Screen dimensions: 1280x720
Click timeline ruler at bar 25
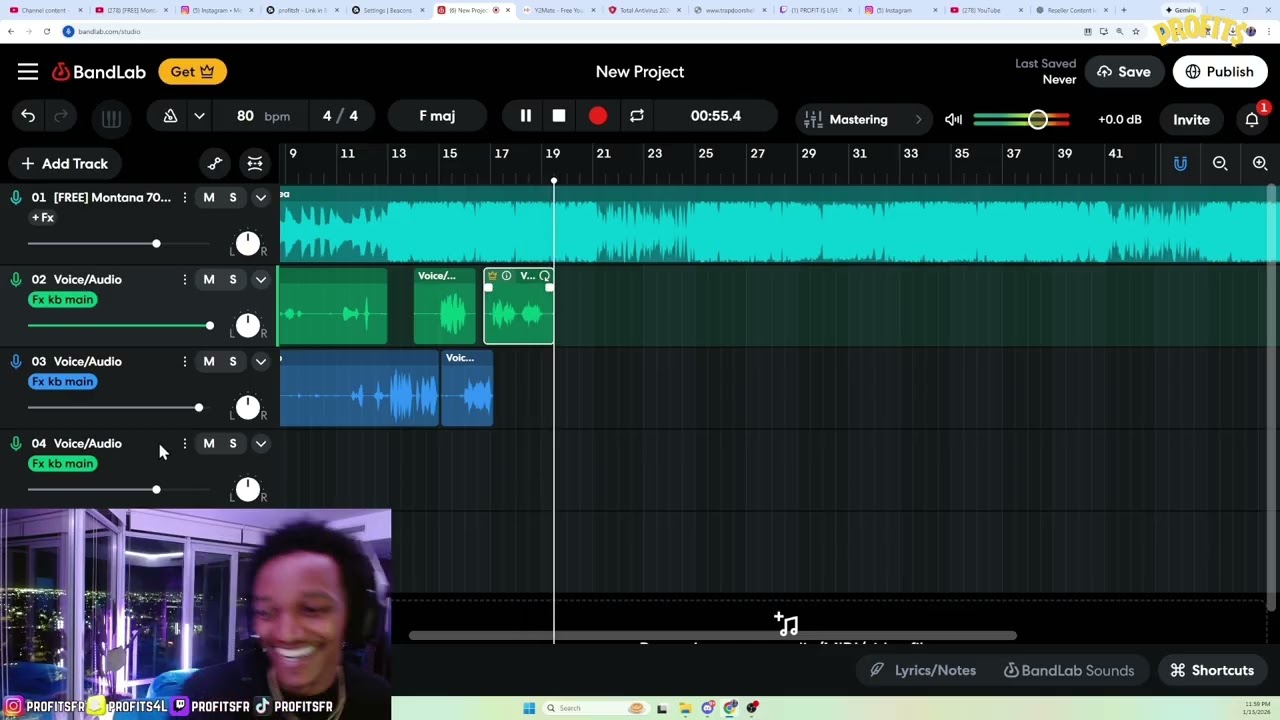(x=705, y=154)
